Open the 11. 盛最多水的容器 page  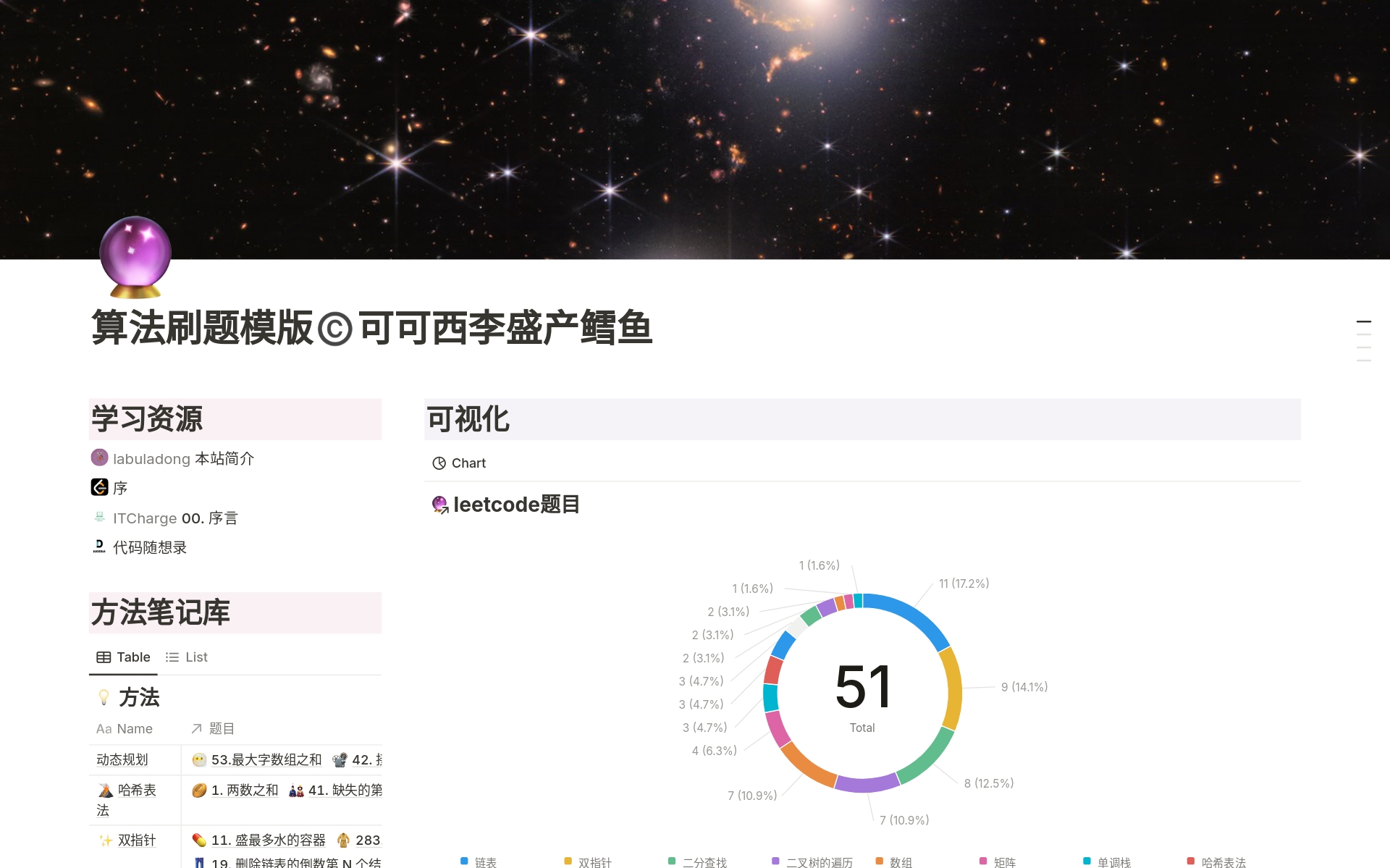267,840
